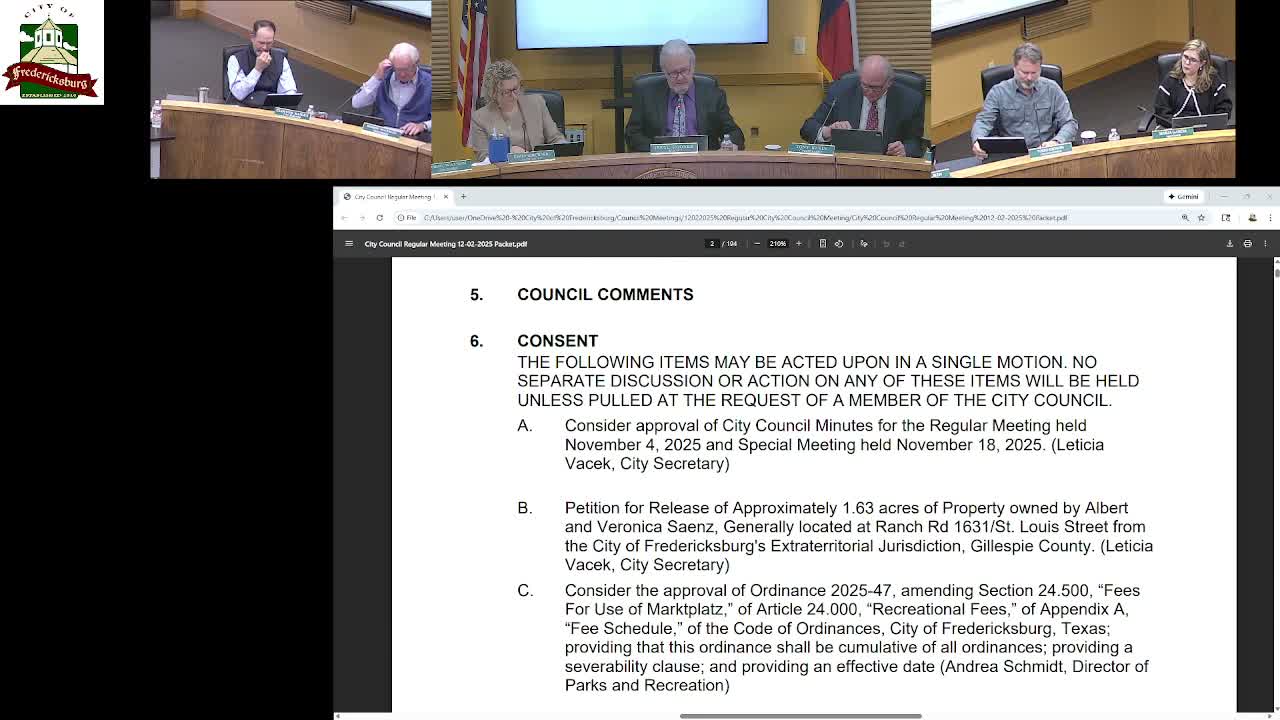
Task: Open the Chrome three-dot menu
Action: (x=1270, y=217)
